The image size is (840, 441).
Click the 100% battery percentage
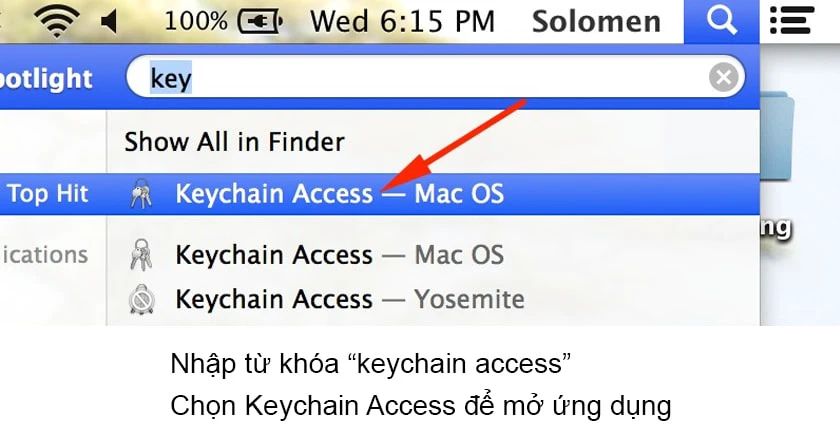pos(196,21)
